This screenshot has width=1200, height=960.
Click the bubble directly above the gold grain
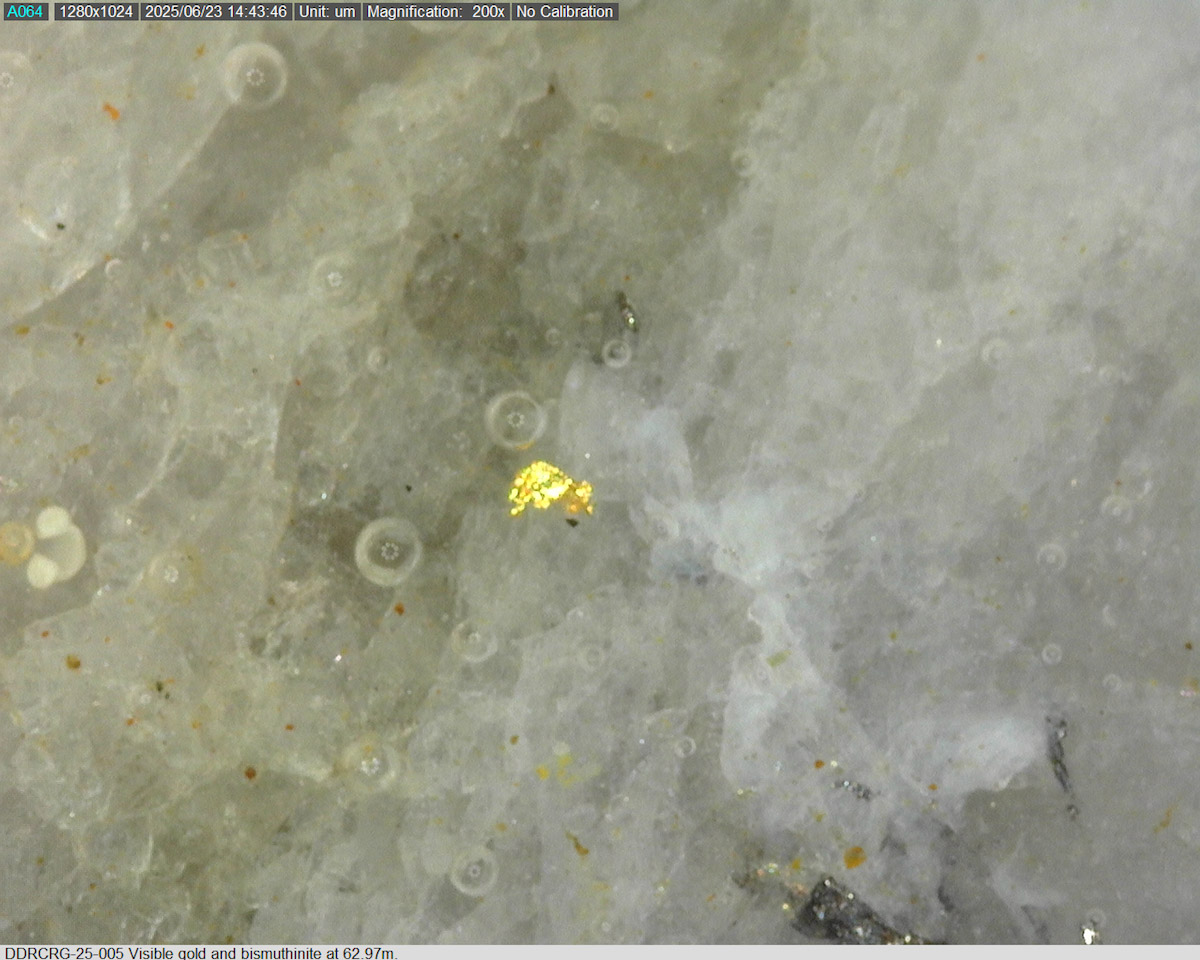pyautogui.click(x=515, y=418)
